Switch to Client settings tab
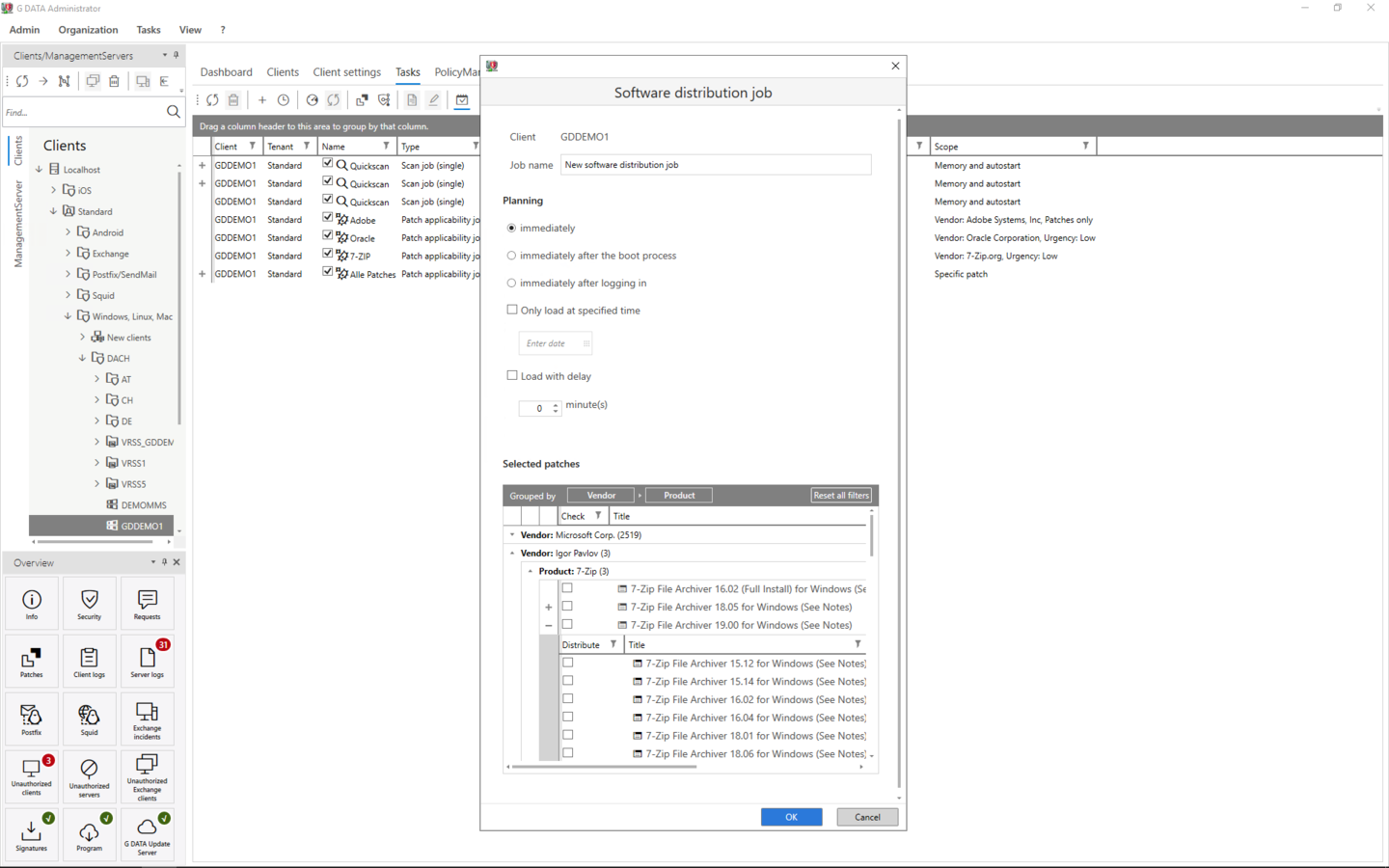Viewport: 1389px width, 868px height. click(x=346, y=72)
